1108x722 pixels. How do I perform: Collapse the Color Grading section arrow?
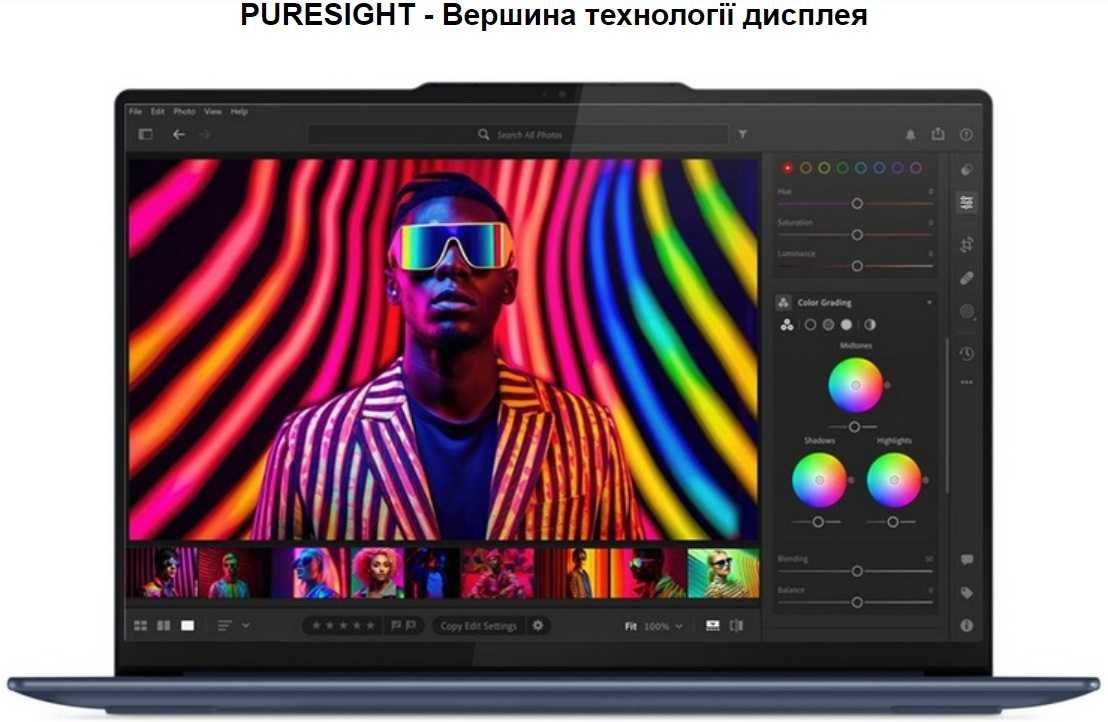click(929, 302)
